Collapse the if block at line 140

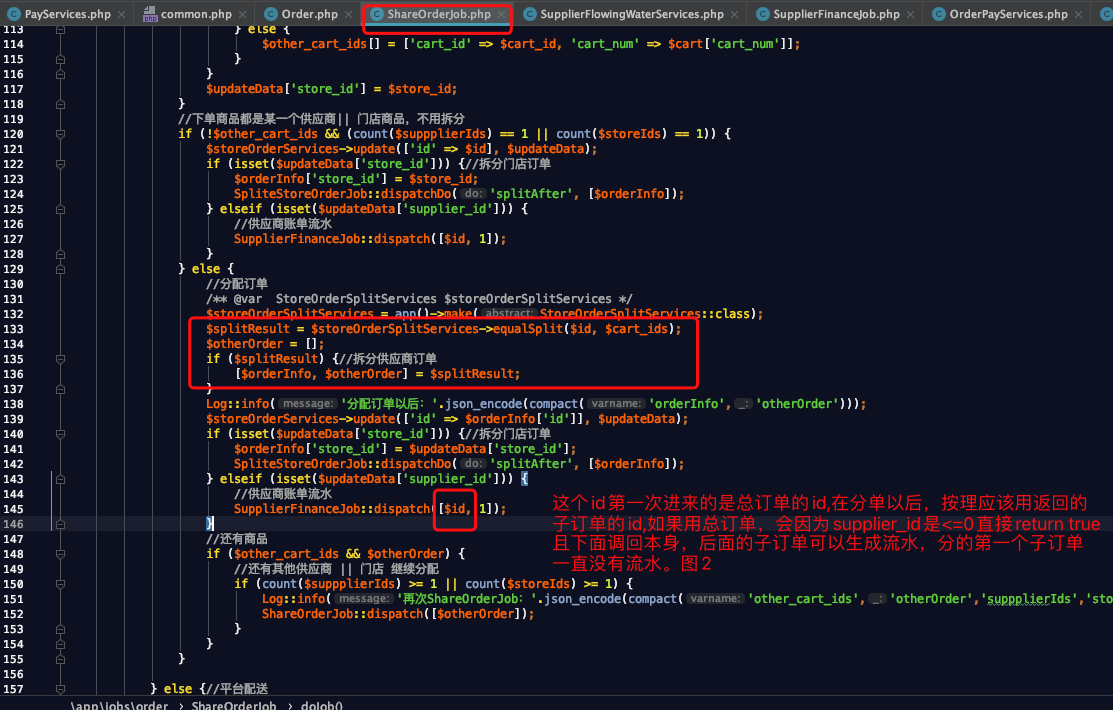(x=60, y=434)
